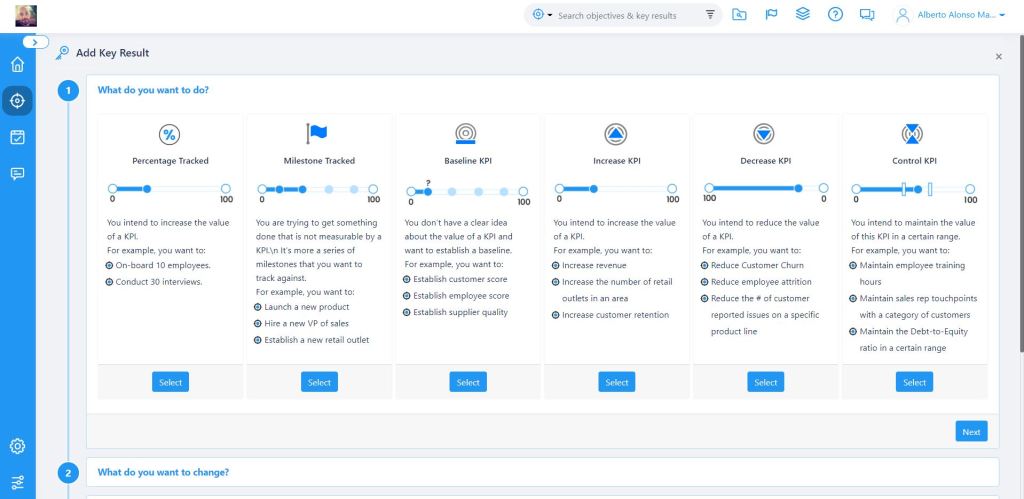Open the settings gear in sidebar
The height and width of the screenshot is (499, 1024).
pyautogui.click(x=17, y=446)
